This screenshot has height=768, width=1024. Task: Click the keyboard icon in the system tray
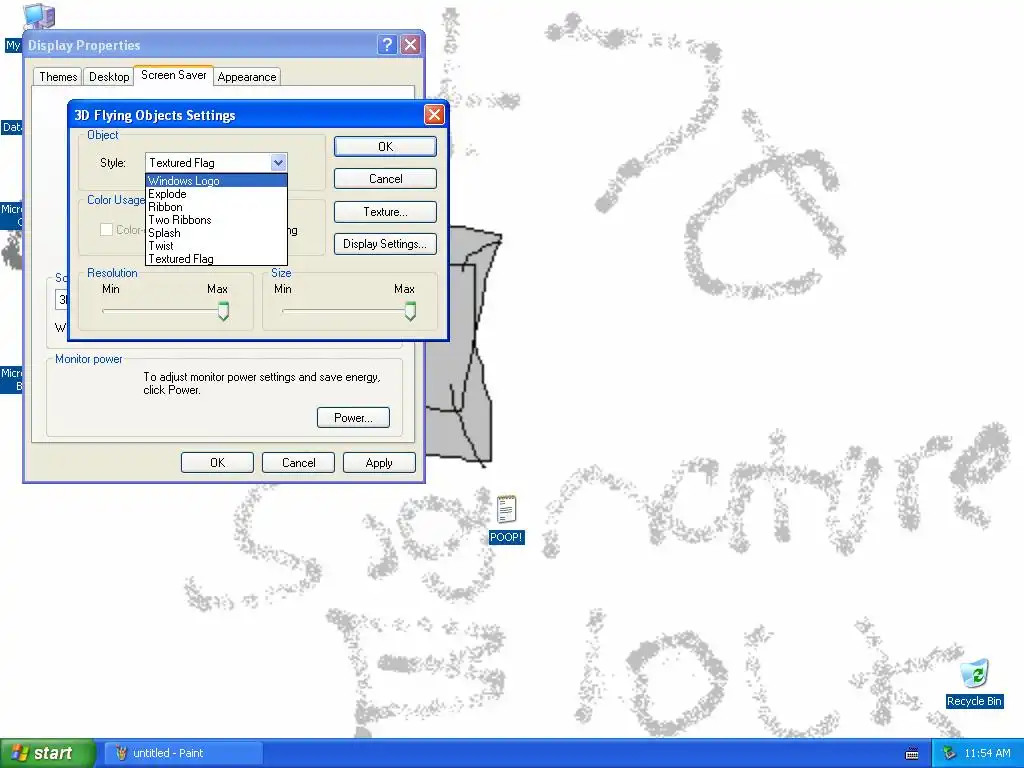click(912, 754)
